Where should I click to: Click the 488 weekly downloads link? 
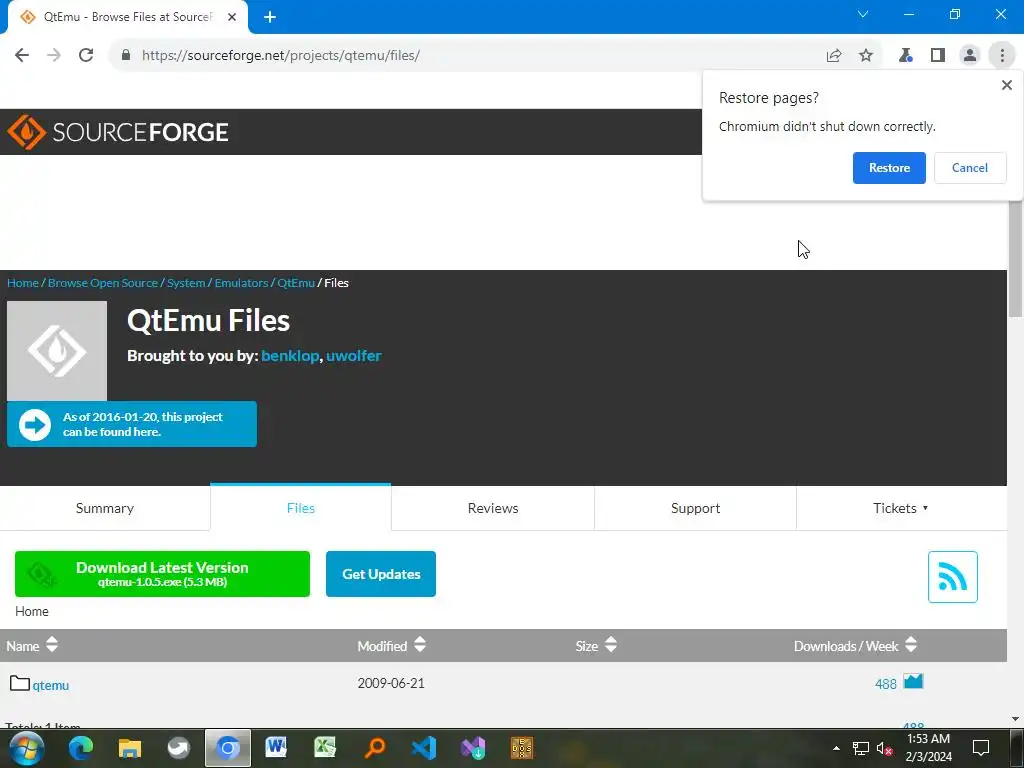(886, 684)
